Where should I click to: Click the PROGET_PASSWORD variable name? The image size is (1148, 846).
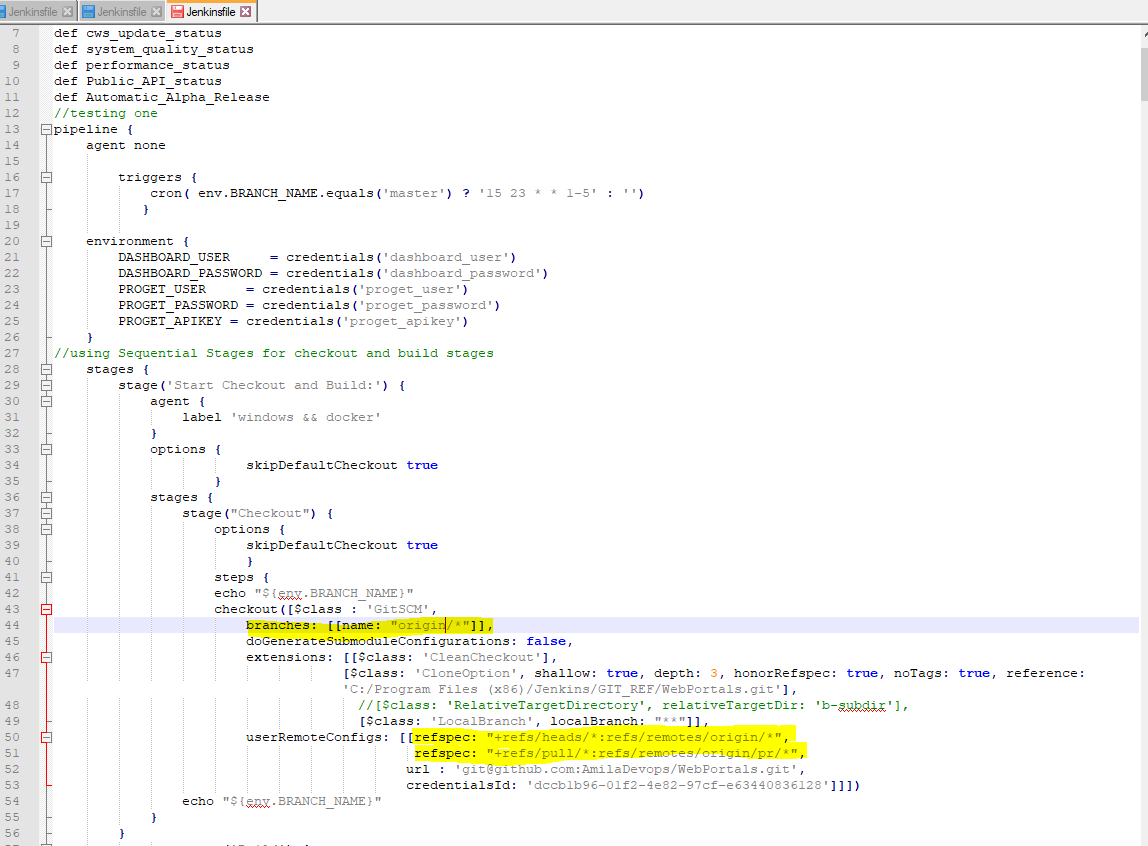pyautogui.click(x=179, y=306)
